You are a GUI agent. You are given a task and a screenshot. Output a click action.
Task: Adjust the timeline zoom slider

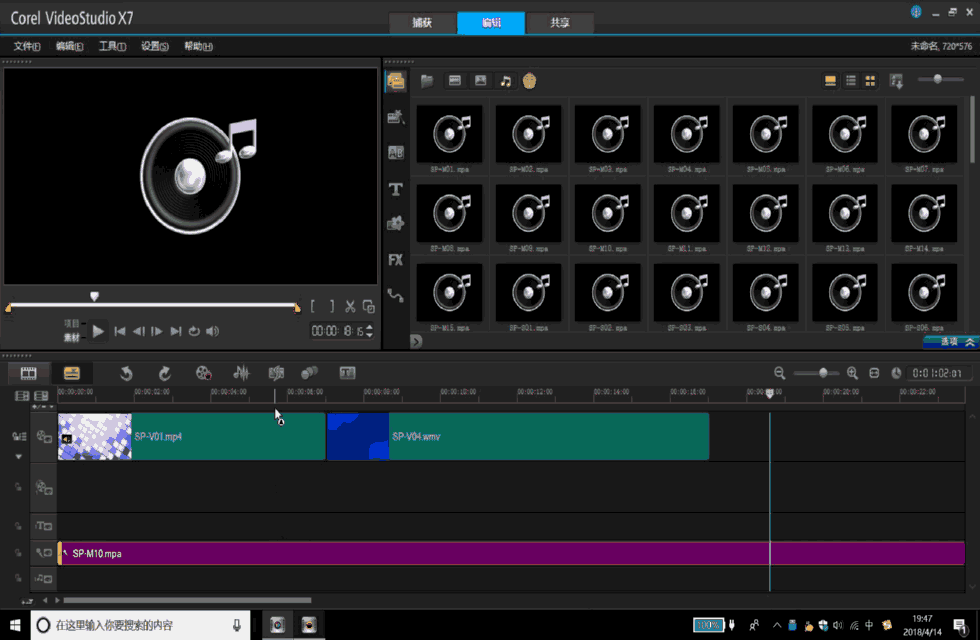click(823, 373)
